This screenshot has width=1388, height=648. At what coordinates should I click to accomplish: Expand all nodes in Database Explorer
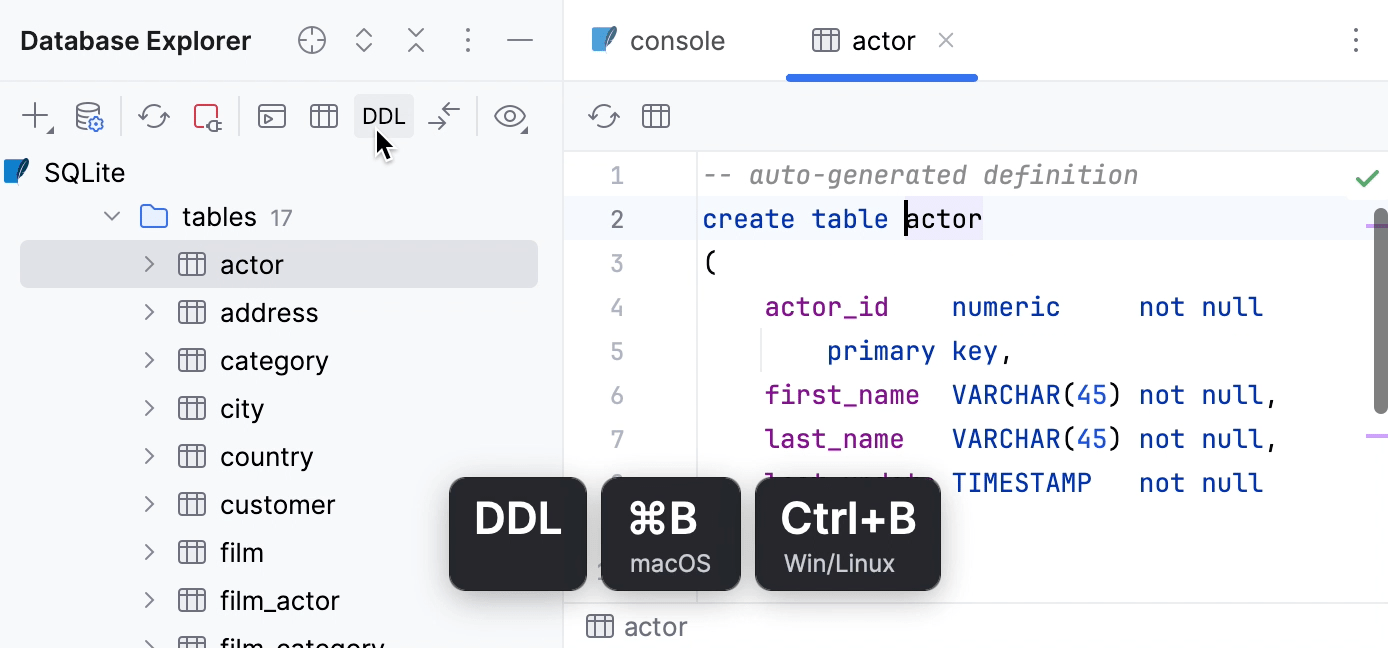coord(363,40)
